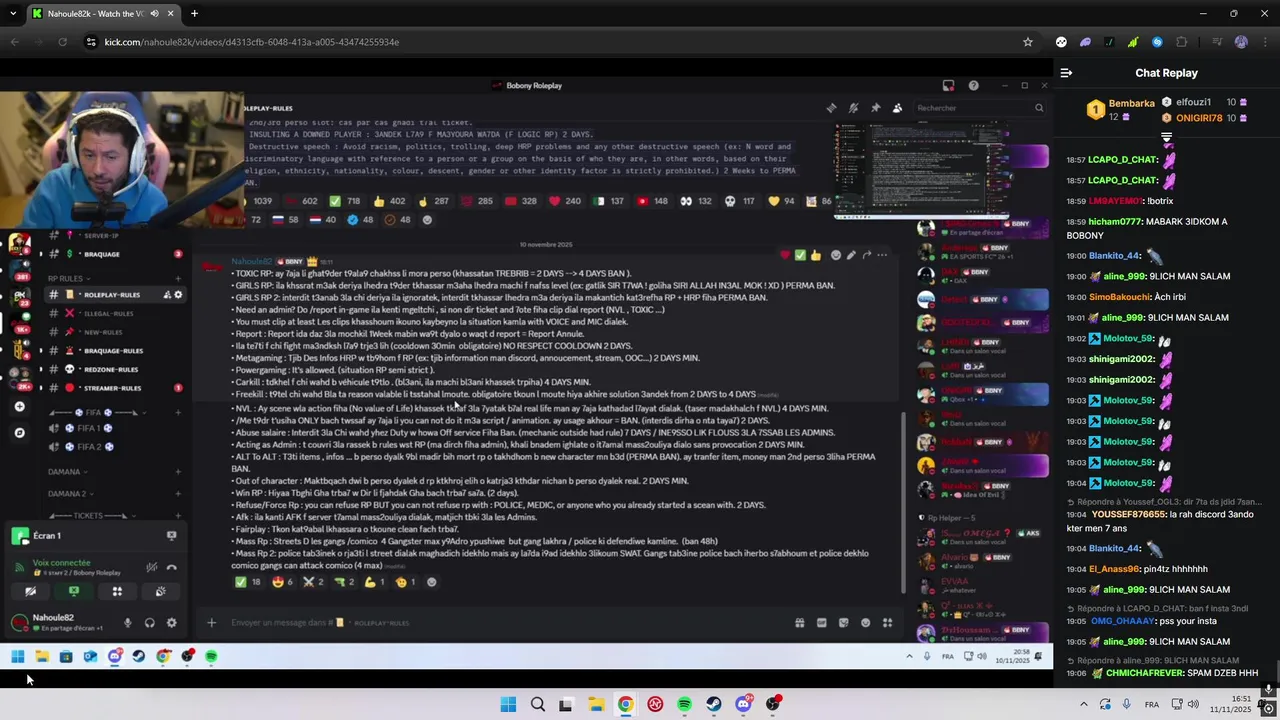The image size is (1280, 720).
Task: Open Discord user settings gear
Action: pos(172,623)
